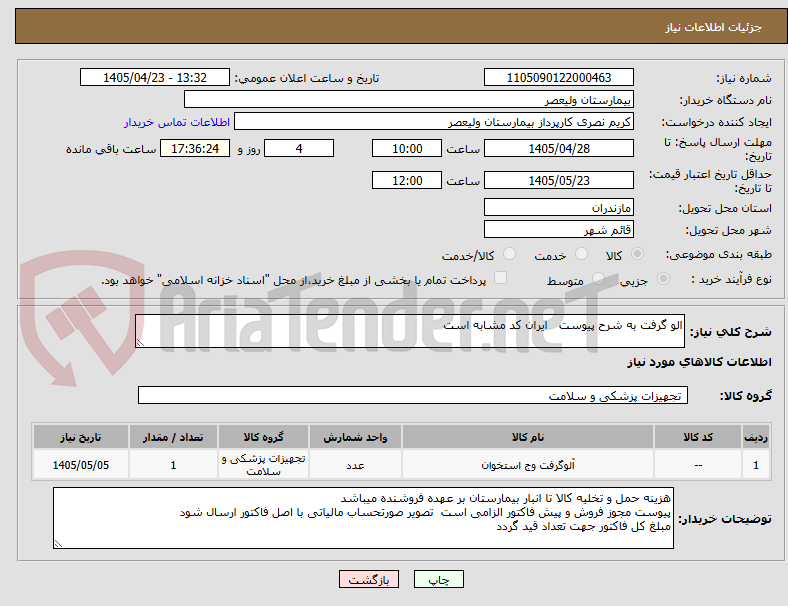Screen dimensions: 788x606
Task: Click the واحد شمارش column header
Action: (355, 437)
